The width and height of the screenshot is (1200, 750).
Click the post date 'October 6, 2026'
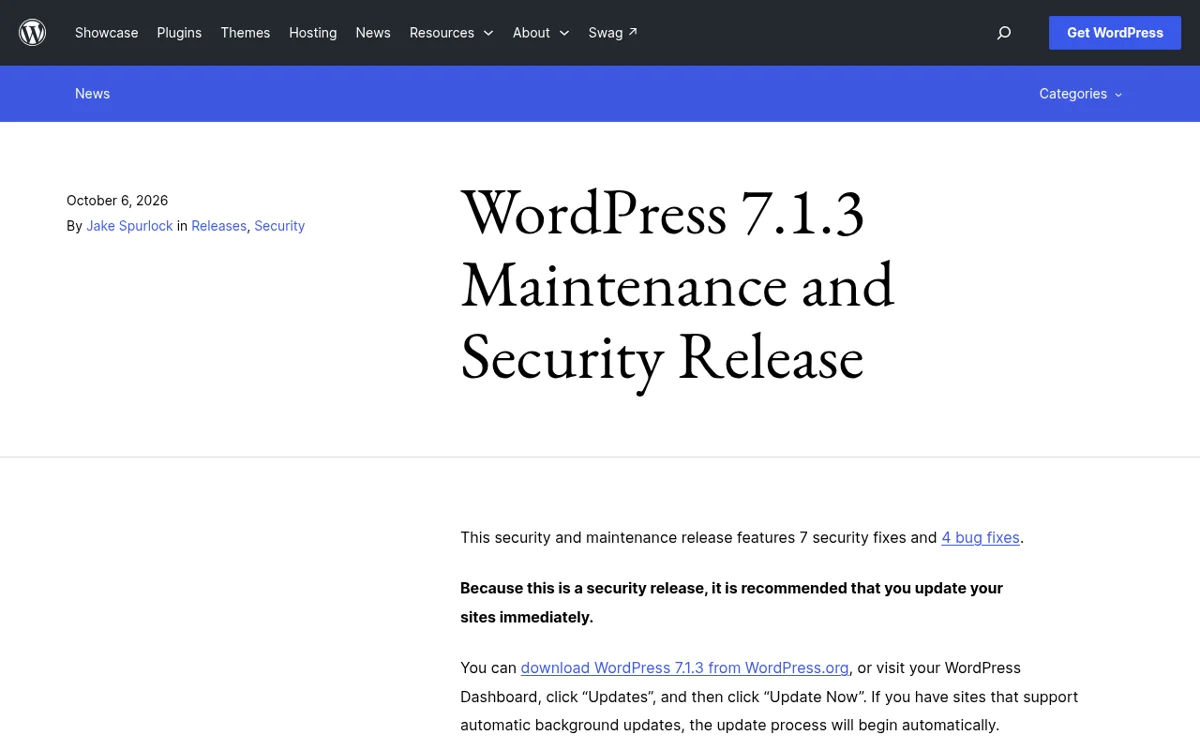point(117,201)
